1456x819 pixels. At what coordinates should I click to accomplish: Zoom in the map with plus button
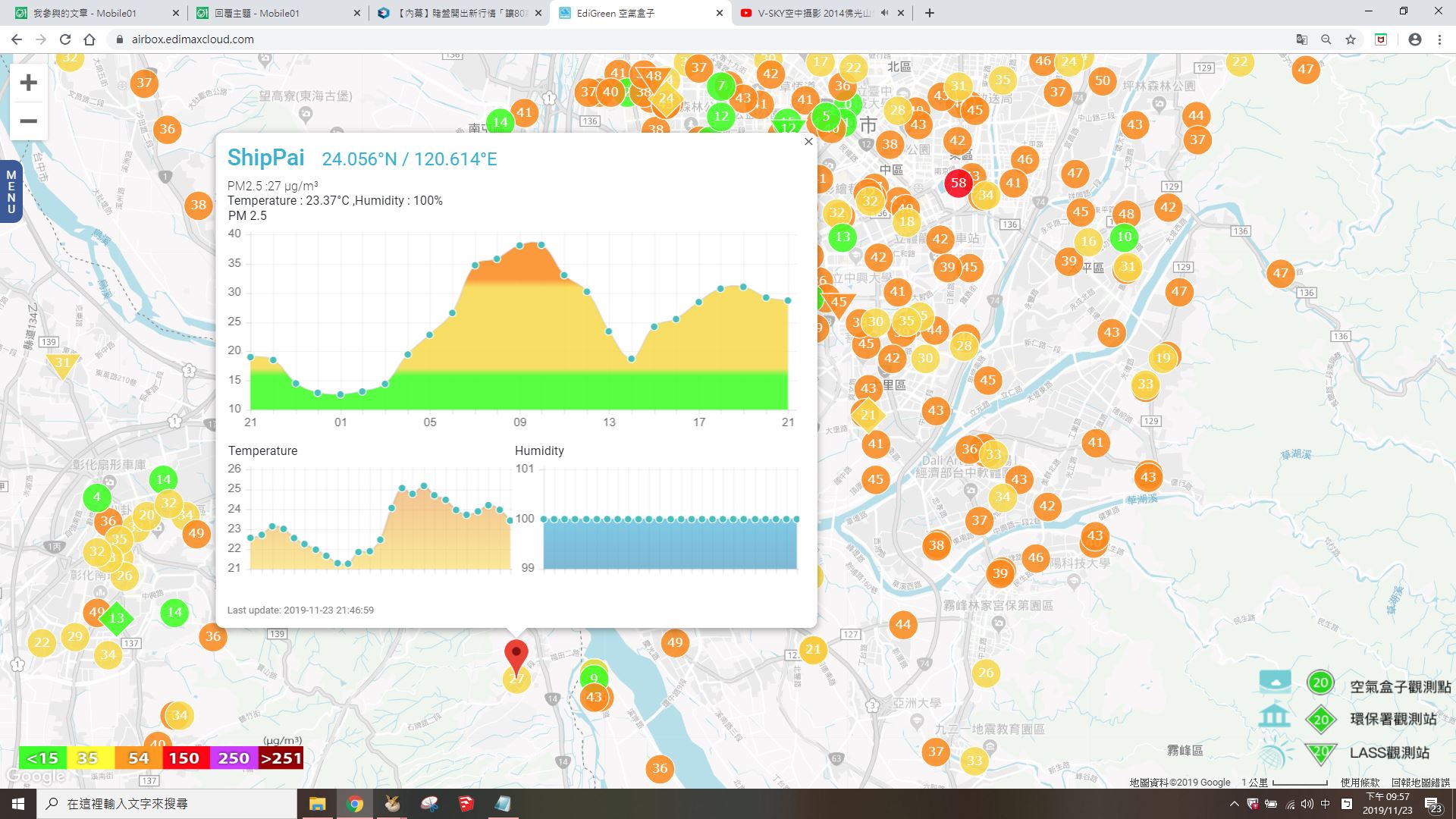(x=28, y=83)
